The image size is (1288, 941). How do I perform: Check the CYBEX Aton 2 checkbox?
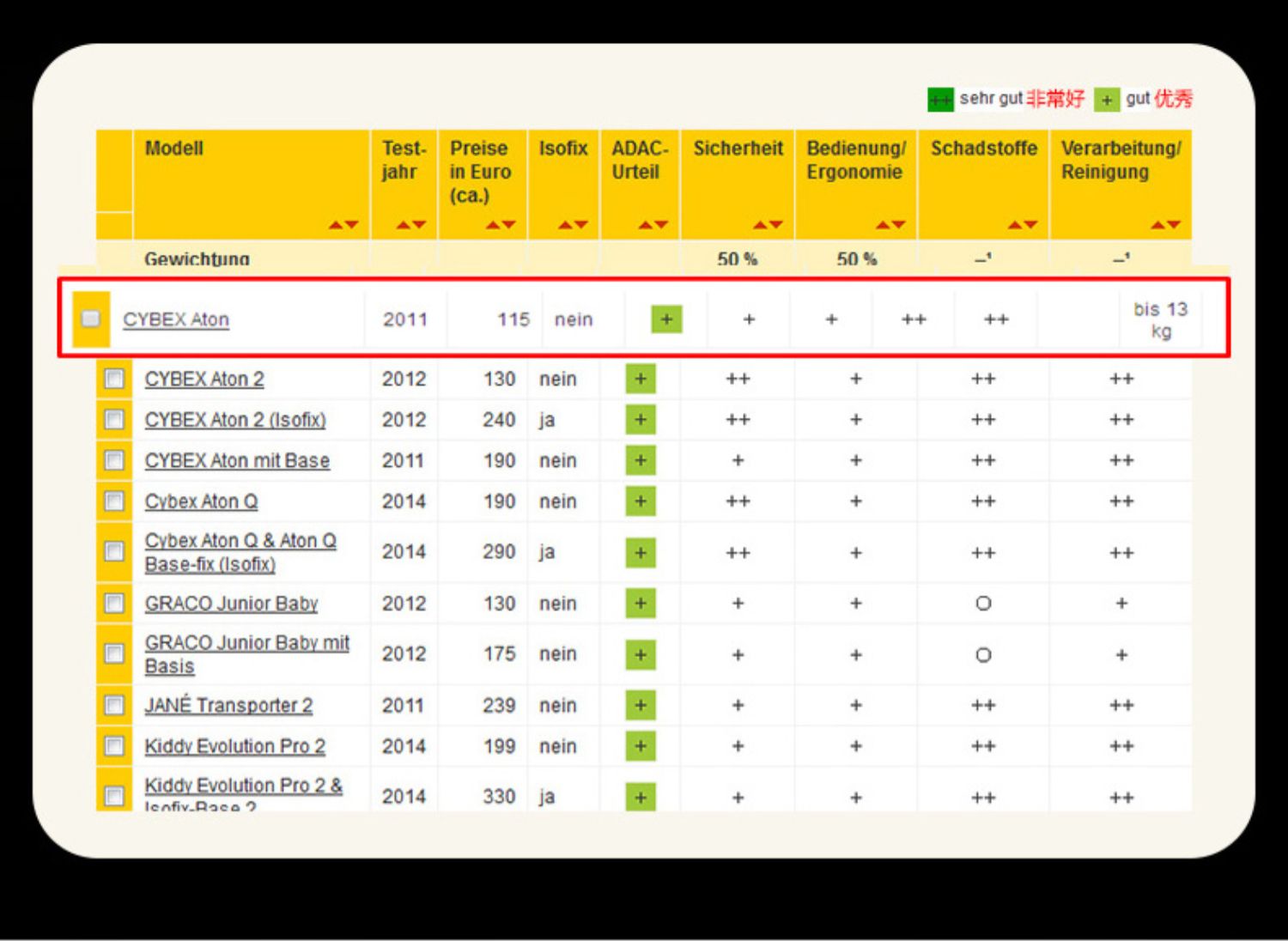[114, 379]
